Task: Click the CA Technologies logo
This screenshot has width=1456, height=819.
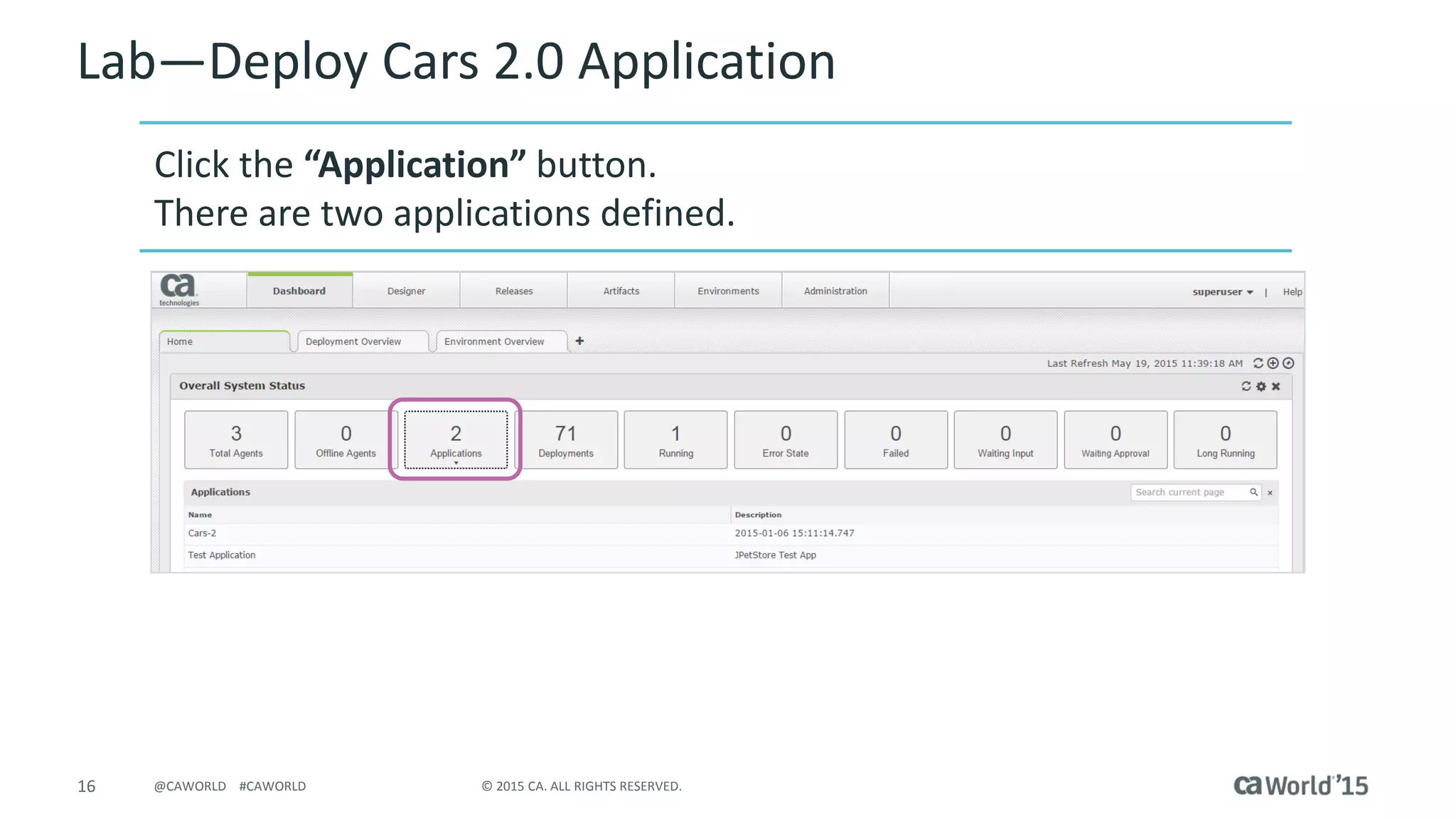Action: tap(178, 290)
